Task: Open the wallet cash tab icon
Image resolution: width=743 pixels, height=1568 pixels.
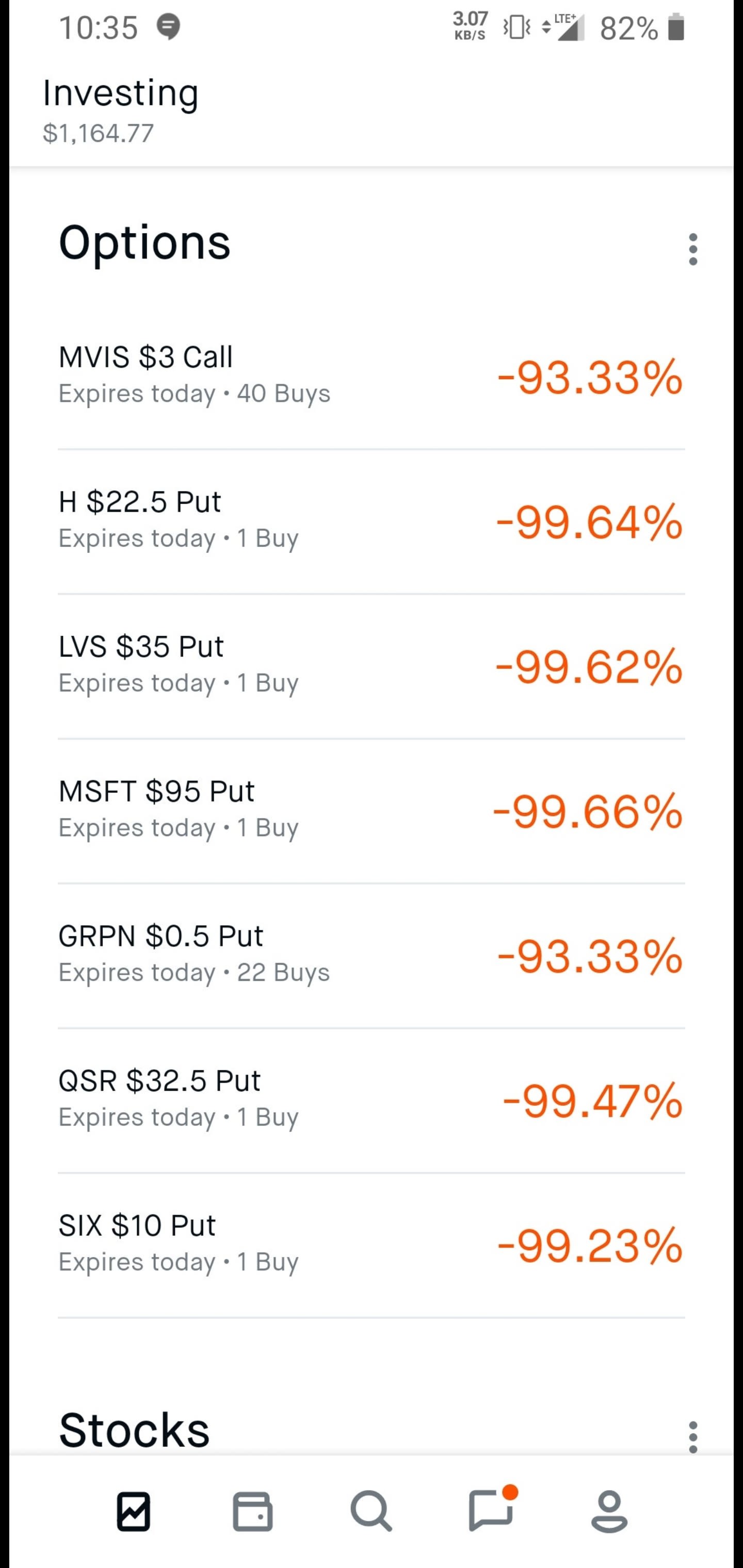Action: pos(253,1511)
